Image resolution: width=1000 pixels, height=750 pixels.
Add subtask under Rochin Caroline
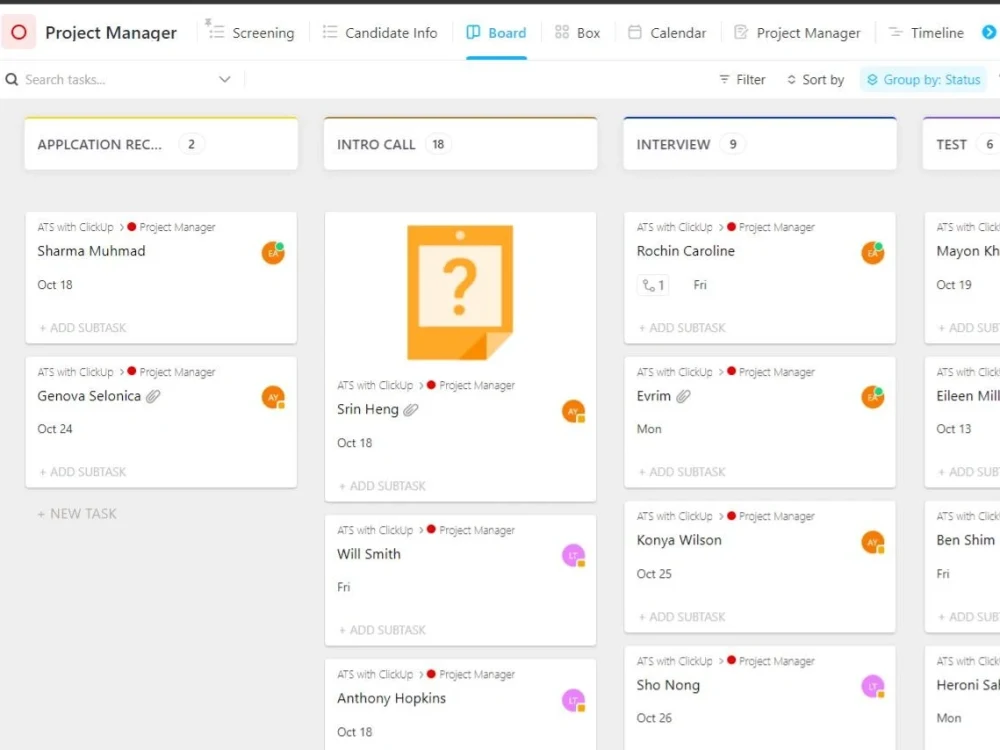click(682, 328)
